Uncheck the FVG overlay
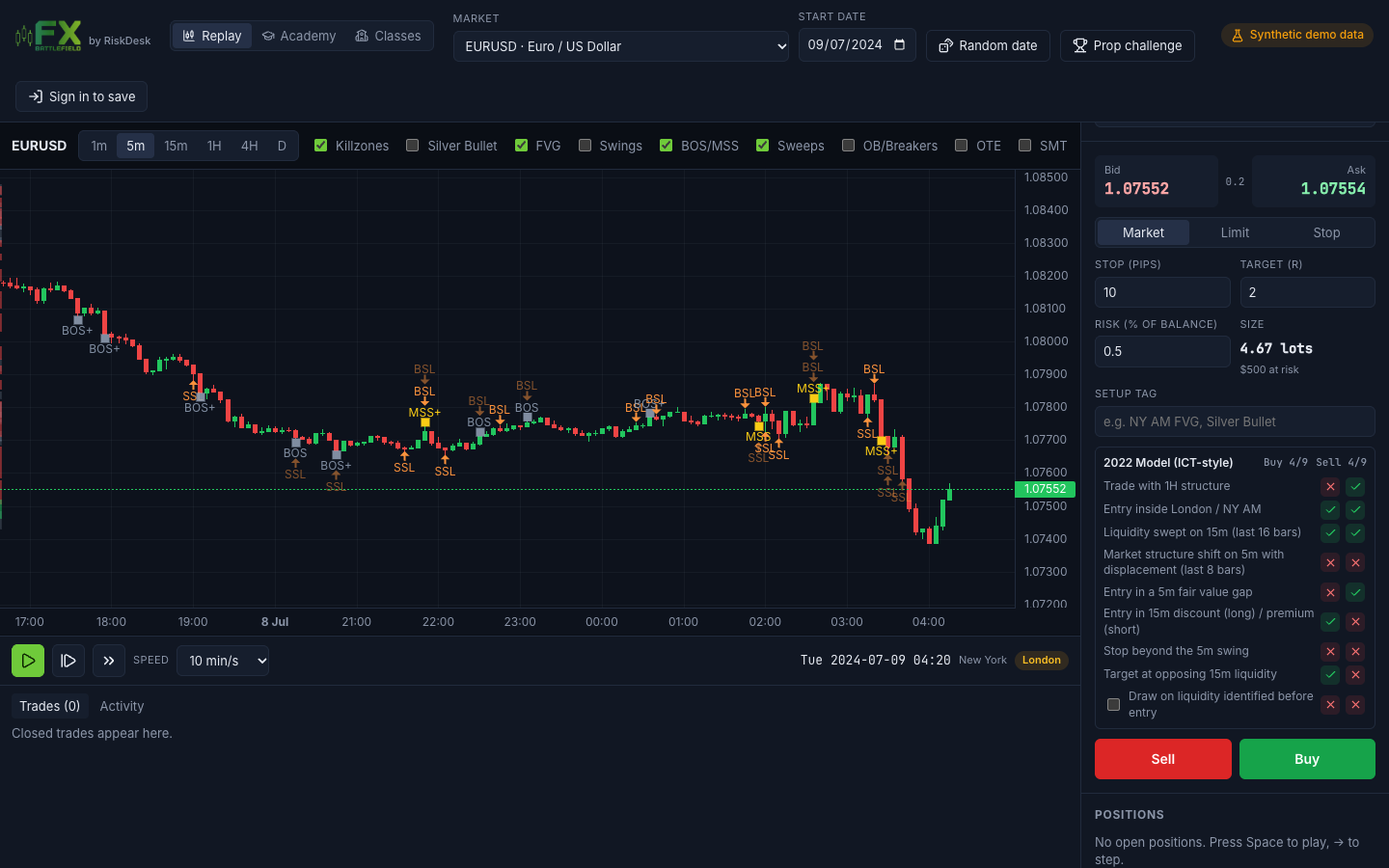 coord(522,146)
